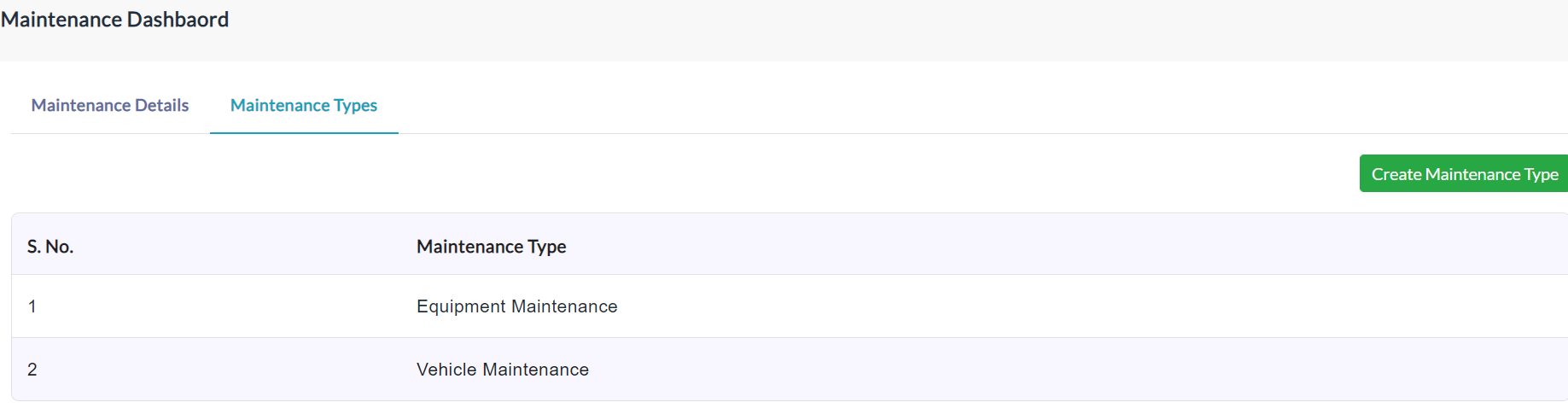Viewport: 1568px width, 408px height.
Task: Pick the last maintenance type listed
Action: pos(503,370)
